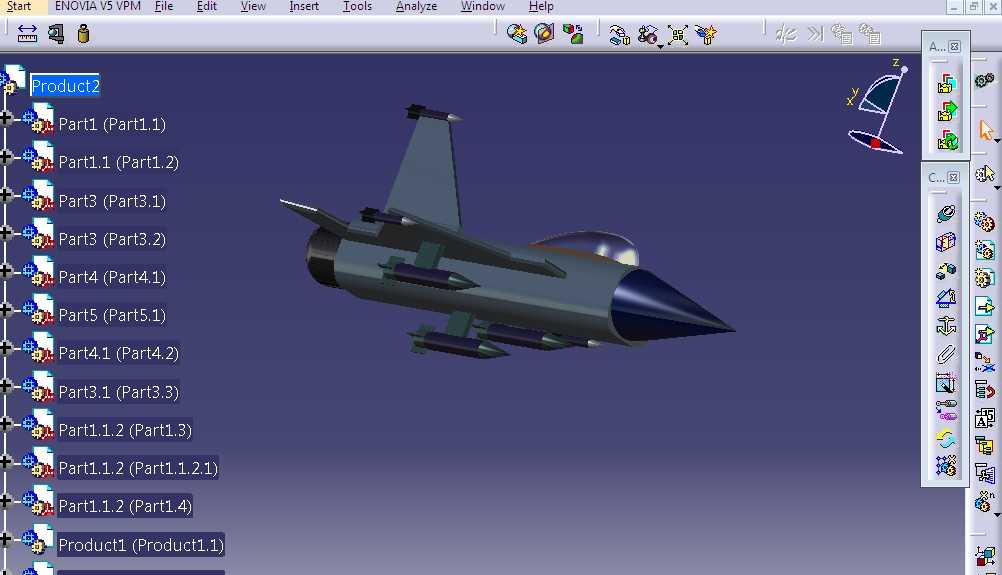The width and height of the screenshot is (1002, 575).
Task: Click the Fix Together paperclip icon
Action: (946, 355)
